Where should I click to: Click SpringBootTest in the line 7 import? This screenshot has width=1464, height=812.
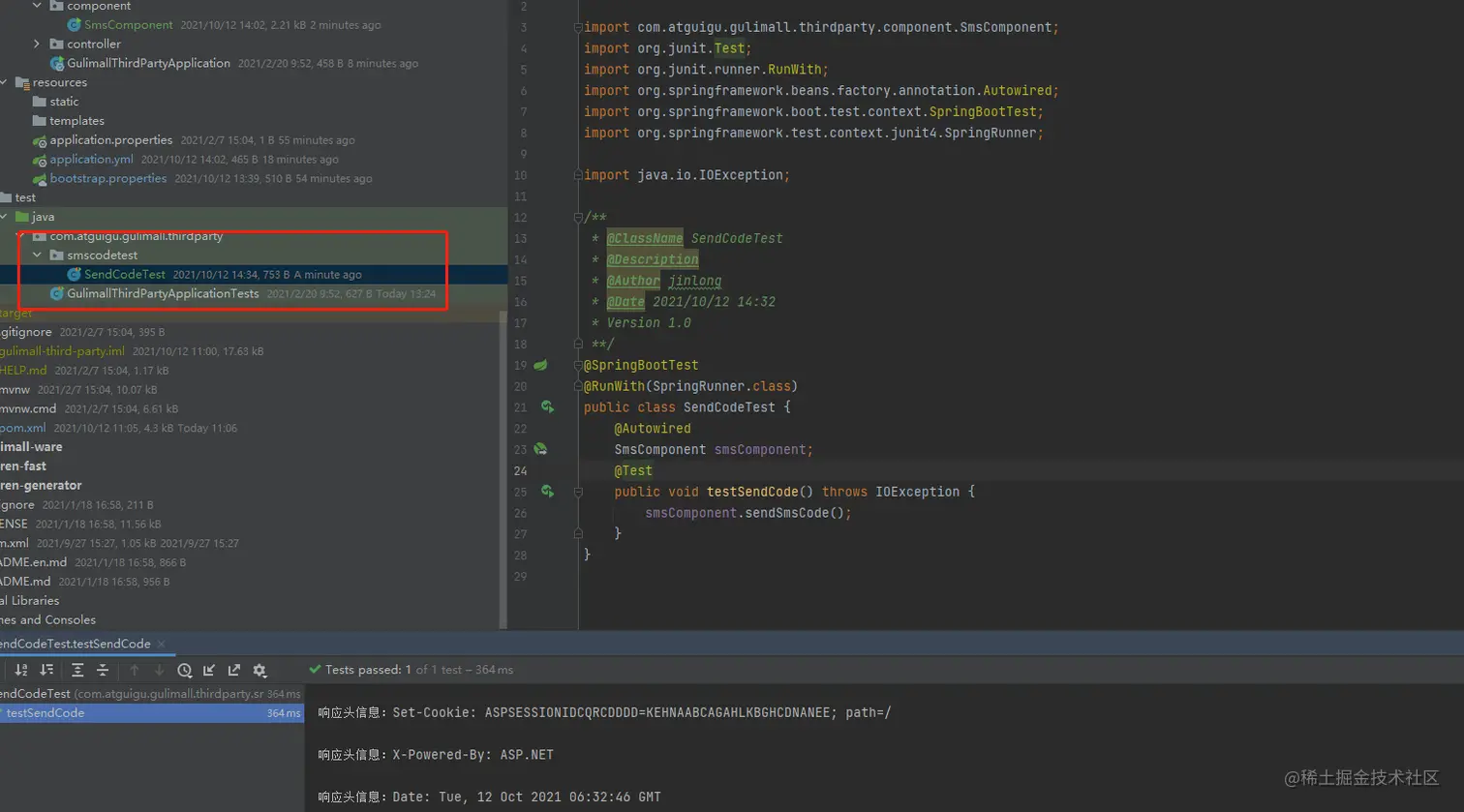coord(983,112)
